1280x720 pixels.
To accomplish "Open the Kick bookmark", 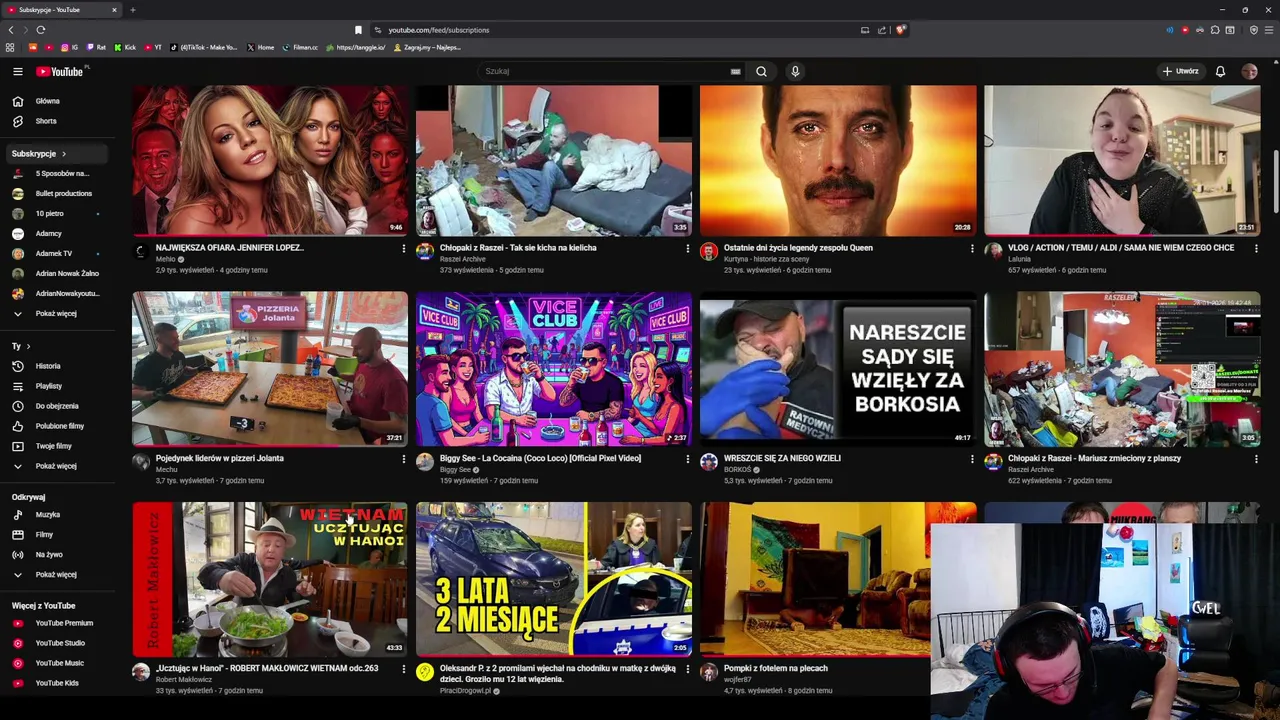I will click(x=125, y=47).
